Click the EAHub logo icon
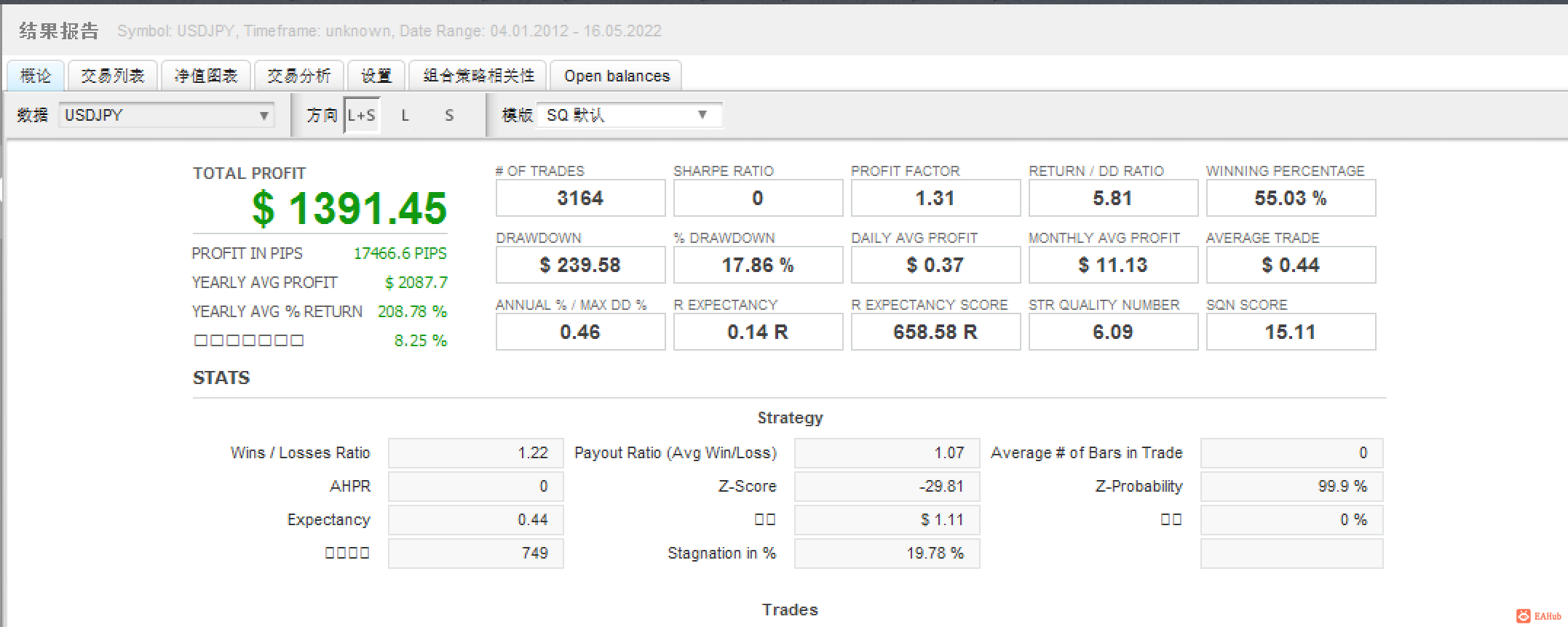The width and height of the screenshot is (1568, 627). click(x=1523, y=616)
